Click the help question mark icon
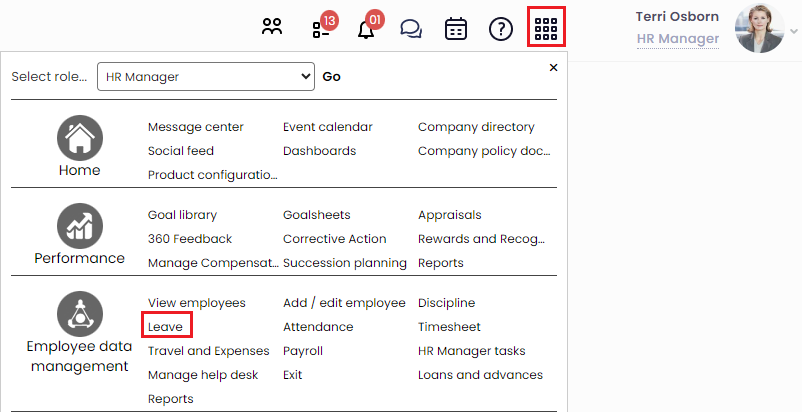 point(500,28)
